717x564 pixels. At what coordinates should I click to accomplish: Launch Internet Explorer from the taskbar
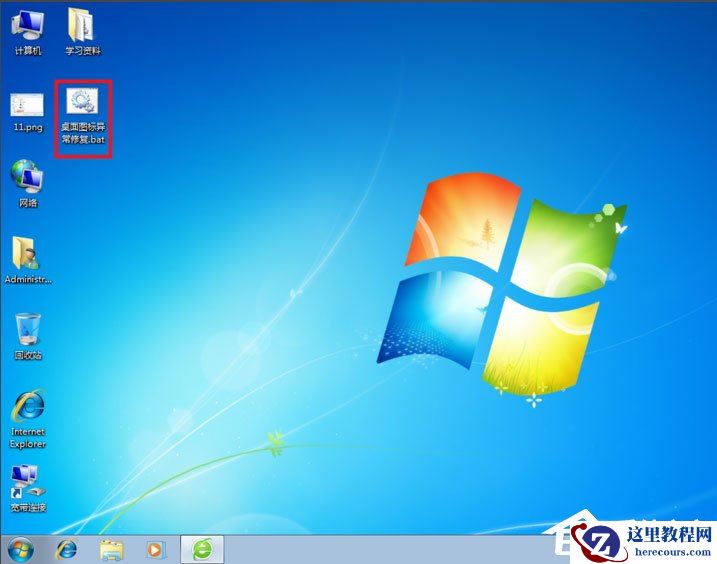coord(66,550)
